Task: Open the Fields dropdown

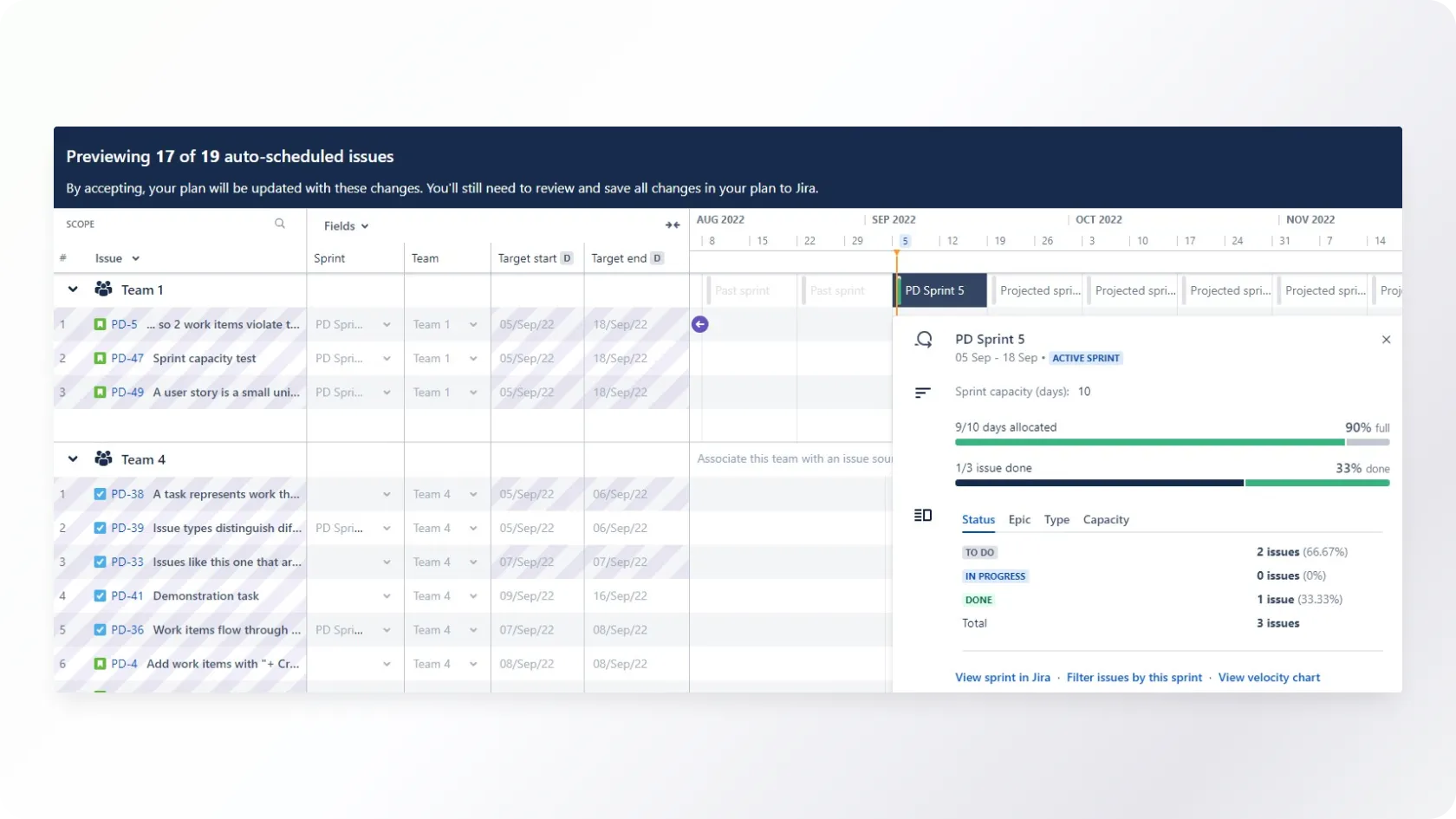Action: [x=346, y=226]
